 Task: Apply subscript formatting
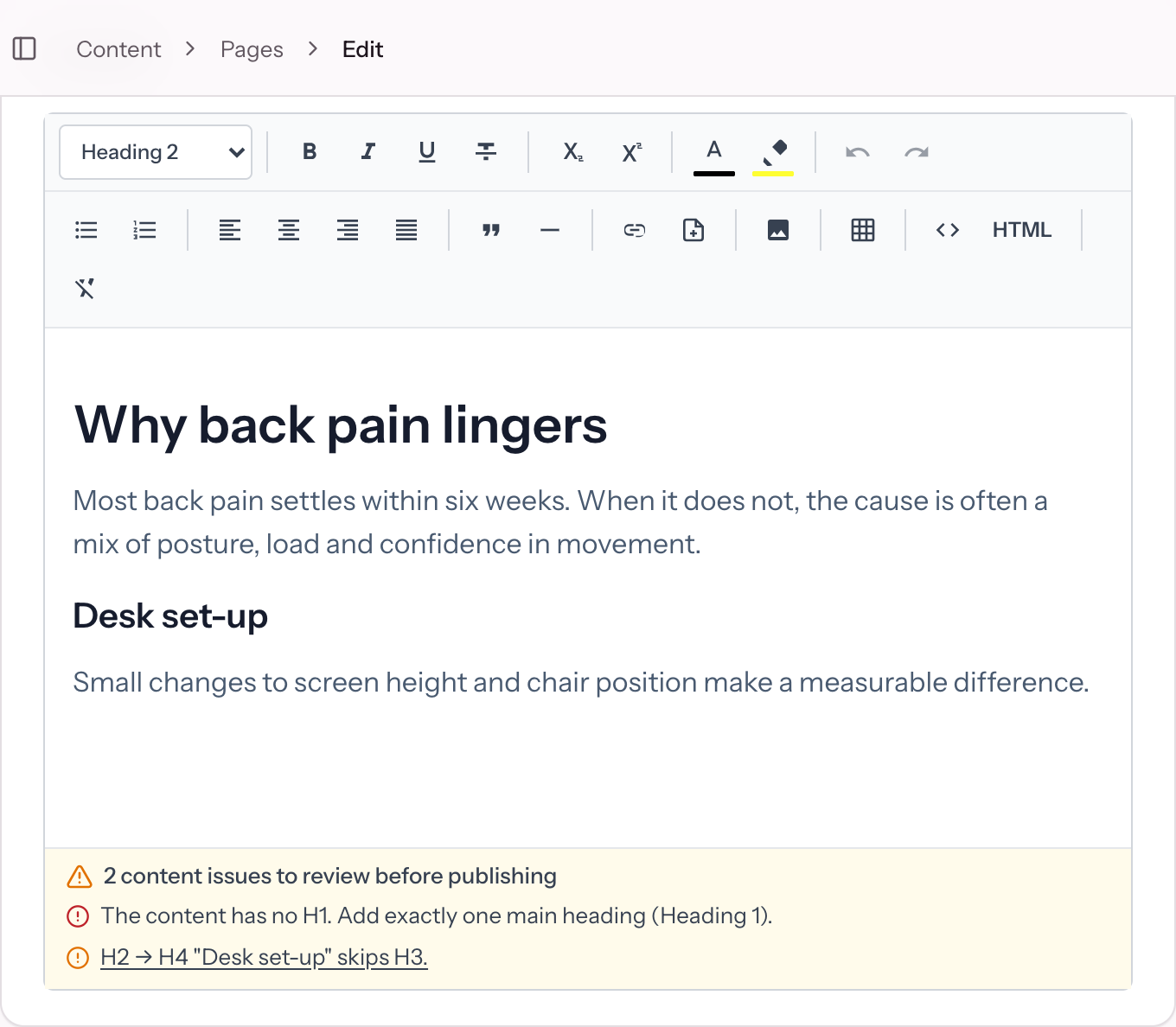point(573,152)
